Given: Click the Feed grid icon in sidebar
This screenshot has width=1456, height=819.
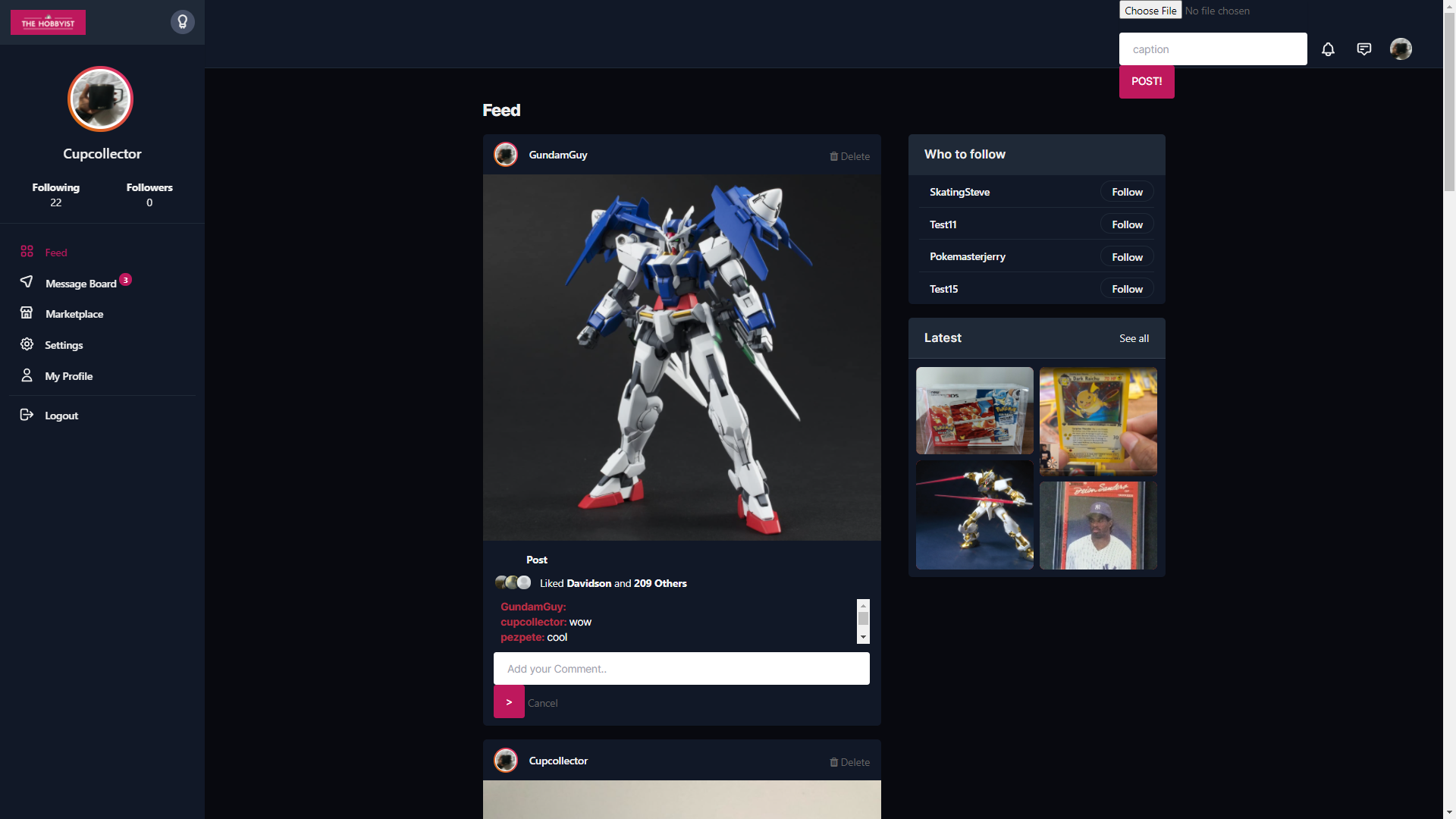Looking at the screenshot, I should point(27,251).
